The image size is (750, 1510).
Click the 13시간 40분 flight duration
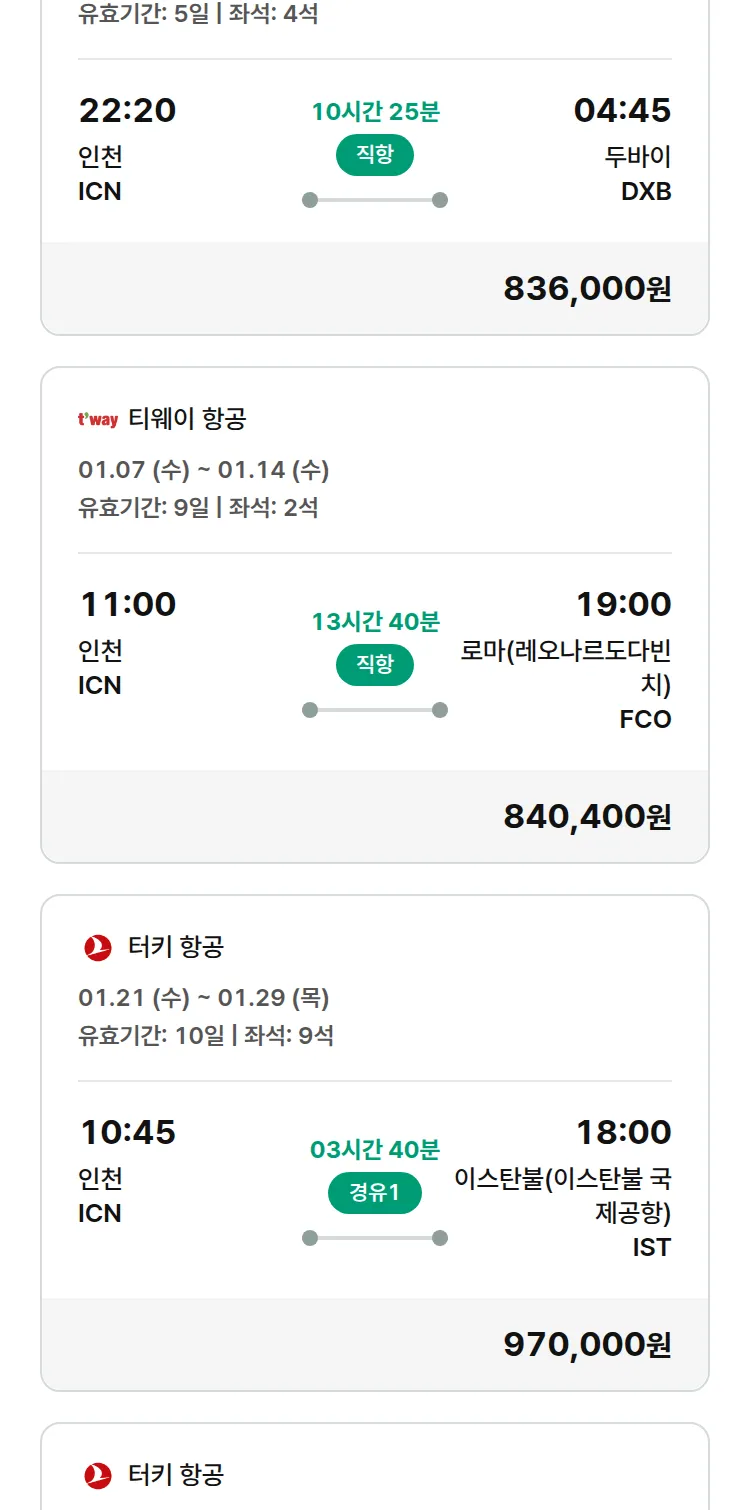tap(375, 622)
